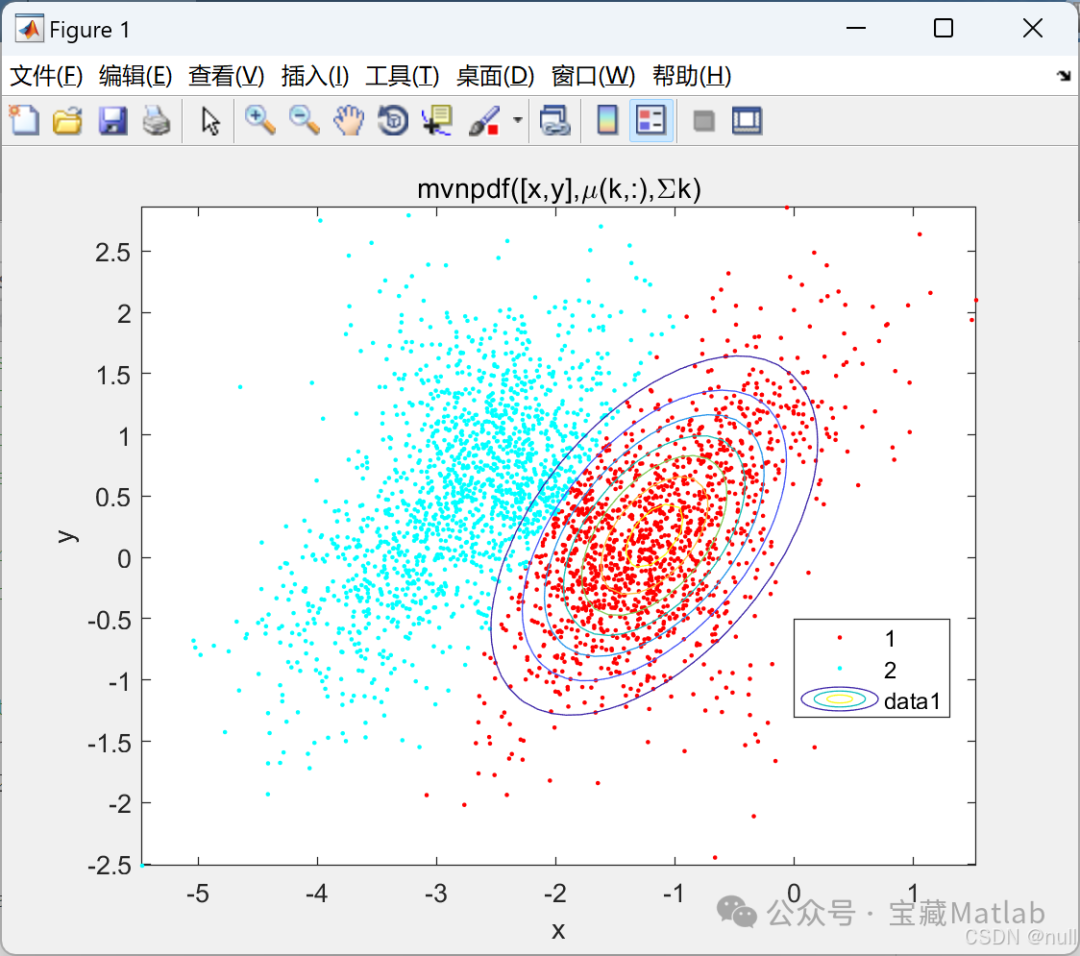1080x956 pixels.
Task: Click the Link Plot toolbar icon
Action: point(555,121)
